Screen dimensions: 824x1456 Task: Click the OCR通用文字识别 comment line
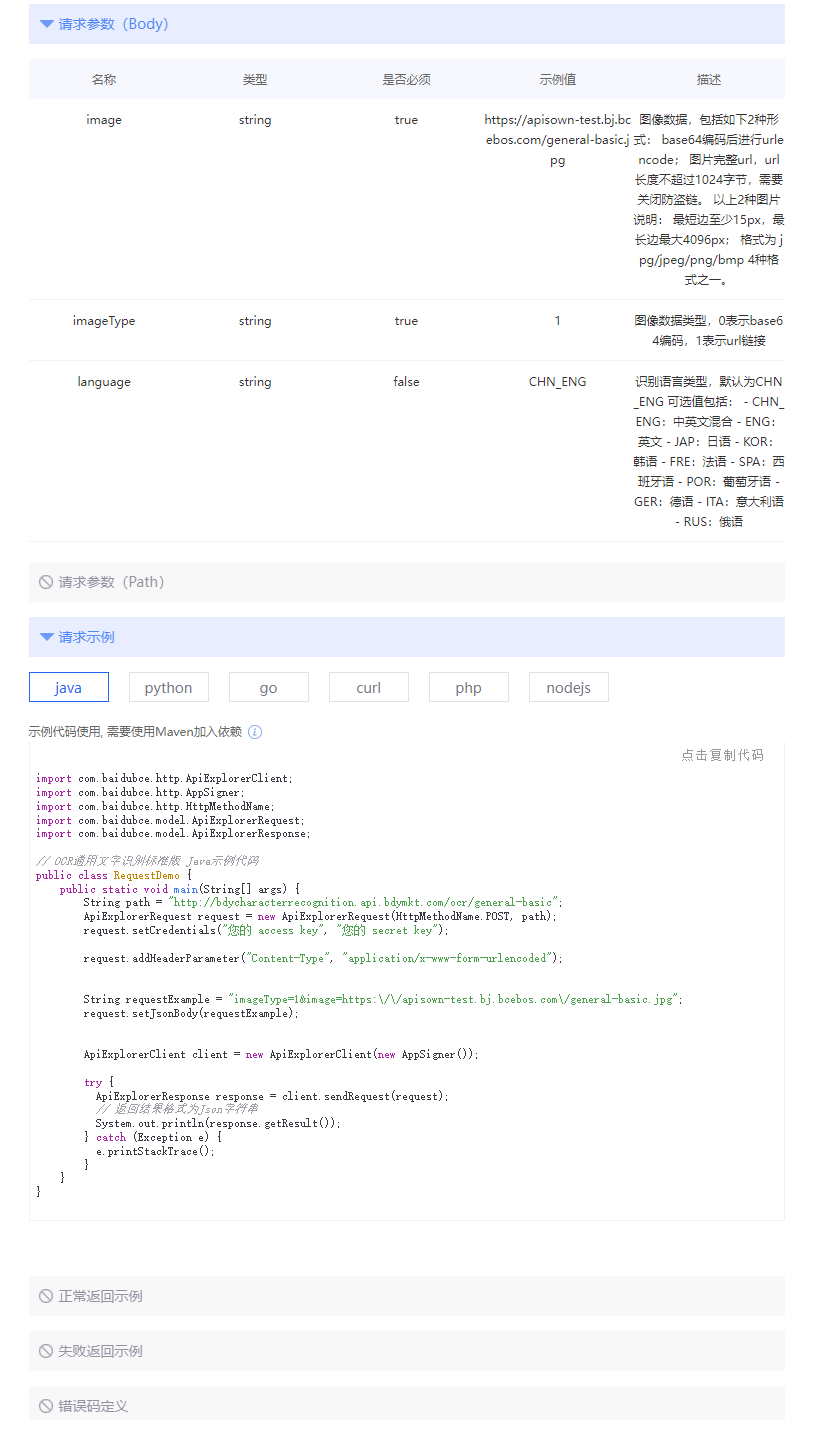click(147, 861)
